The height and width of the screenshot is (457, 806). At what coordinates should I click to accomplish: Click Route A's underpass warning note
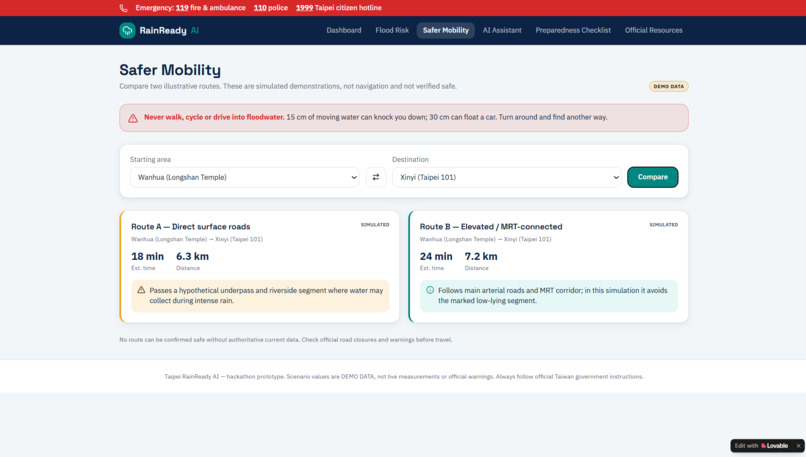(x=260, y=296)
